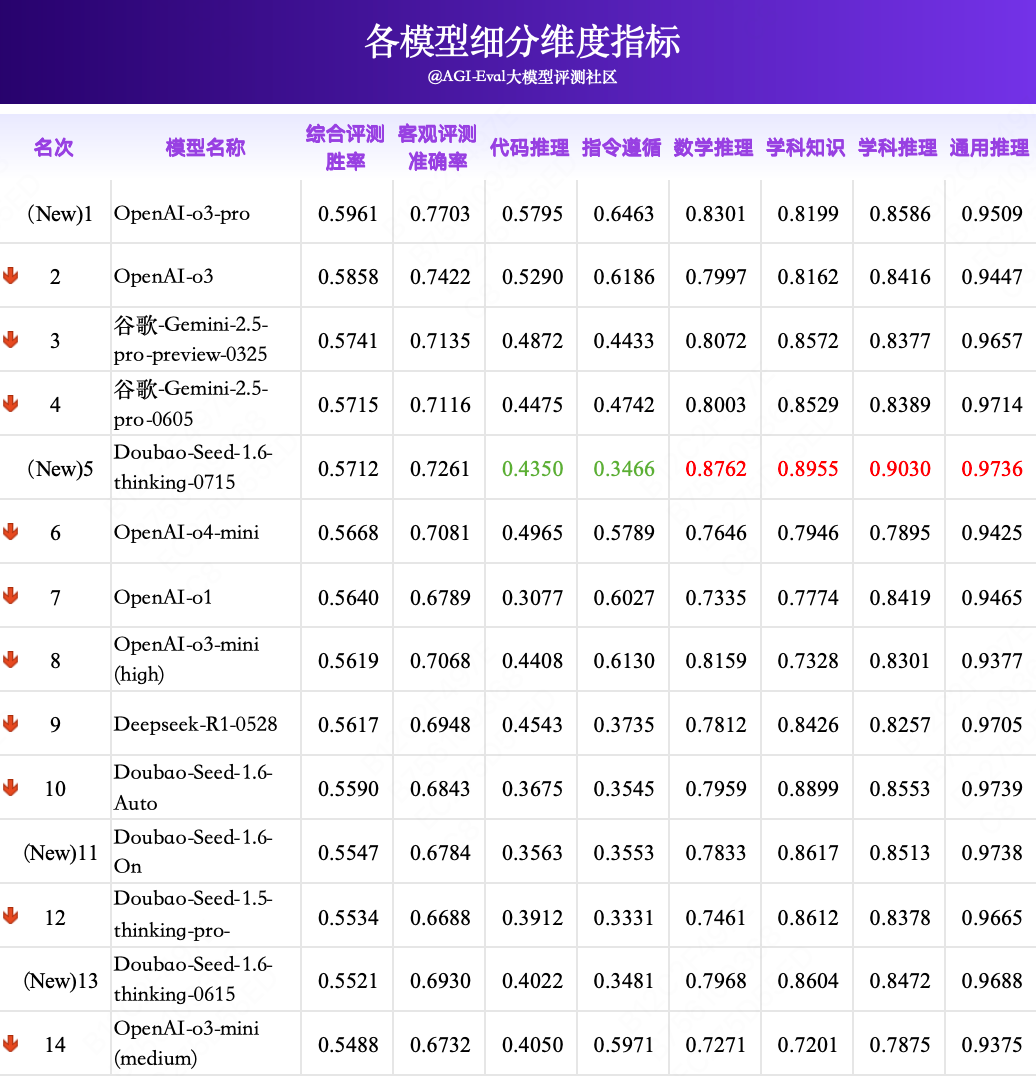Click red subject reasoning score 0.9030
1036x1076 pixels.
coord(900,469)
